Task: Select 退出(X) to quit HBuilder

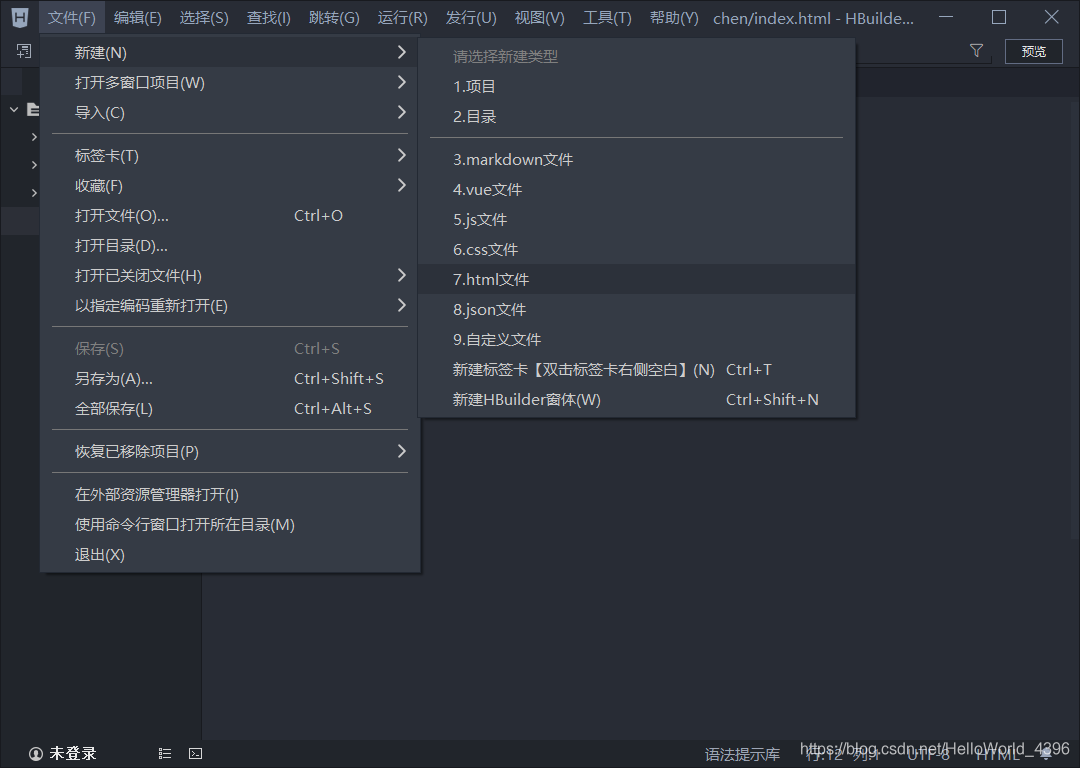Action: pos(230,554)
